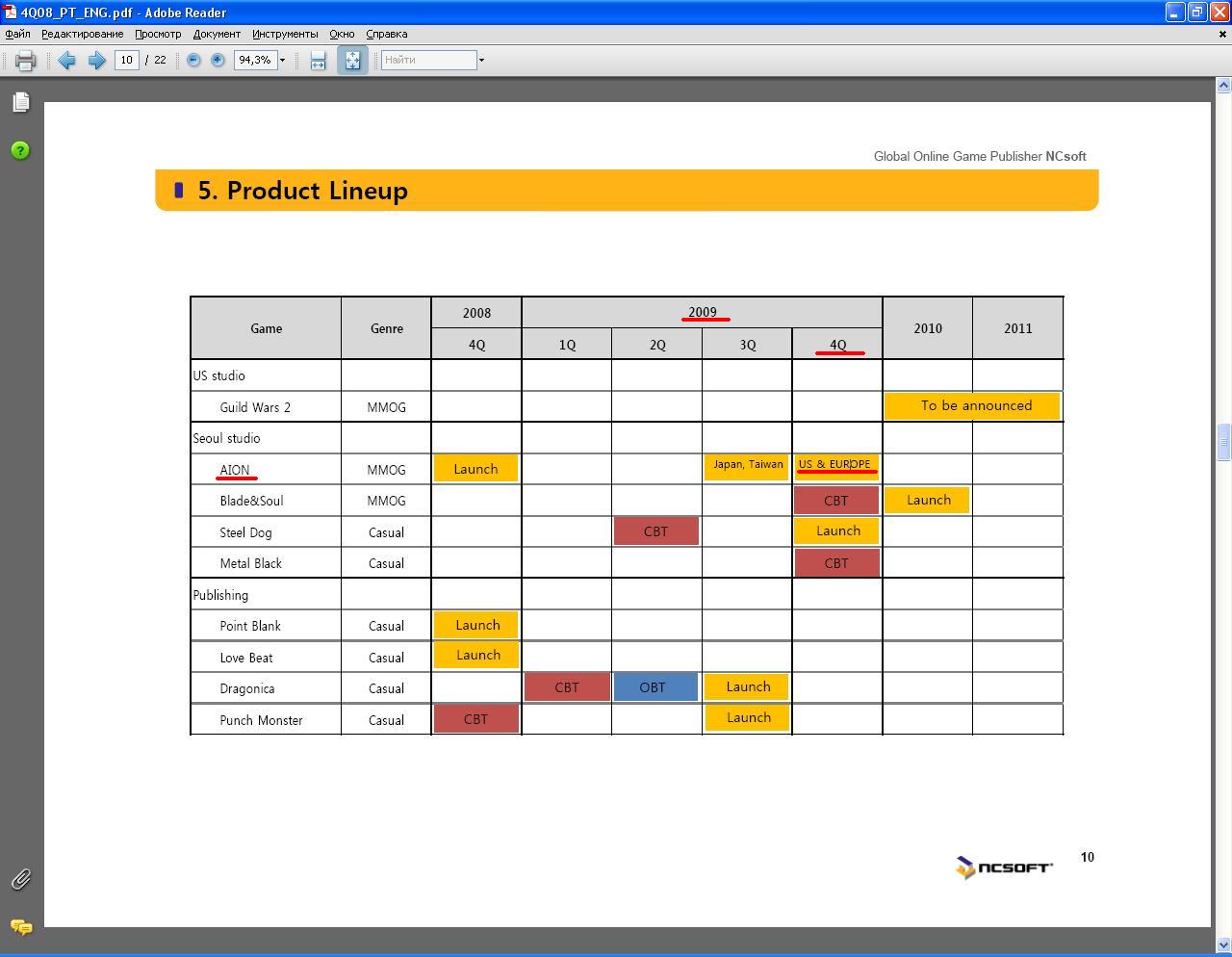The width and height of the screenshot is (1232, 957).
Task: Click the Blade&Soul 2010 Launch cell
Action: [x=927, y=501]
